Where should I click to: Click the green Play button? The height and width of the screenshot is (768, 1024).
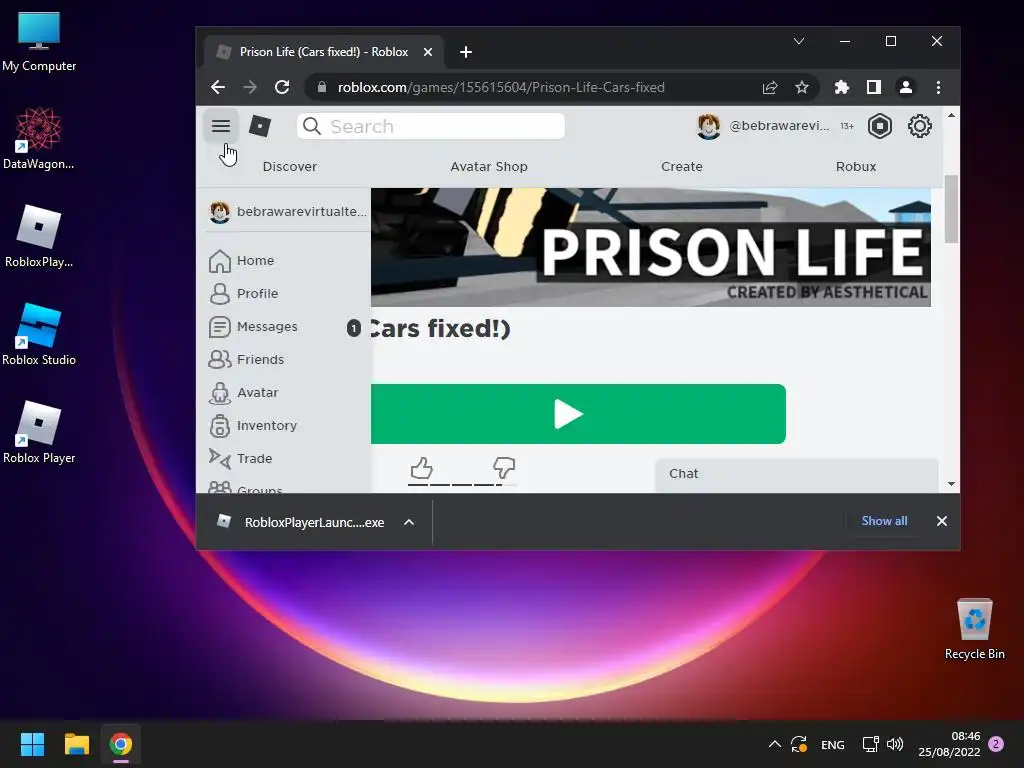(x=578, y=414)
